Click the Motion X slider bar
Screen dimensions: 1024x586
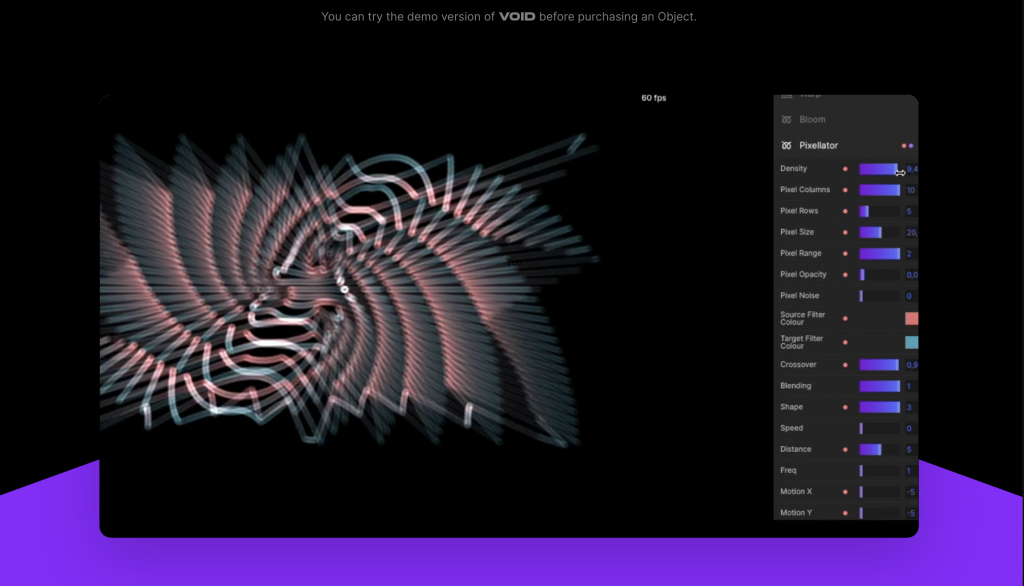point(879,492)
